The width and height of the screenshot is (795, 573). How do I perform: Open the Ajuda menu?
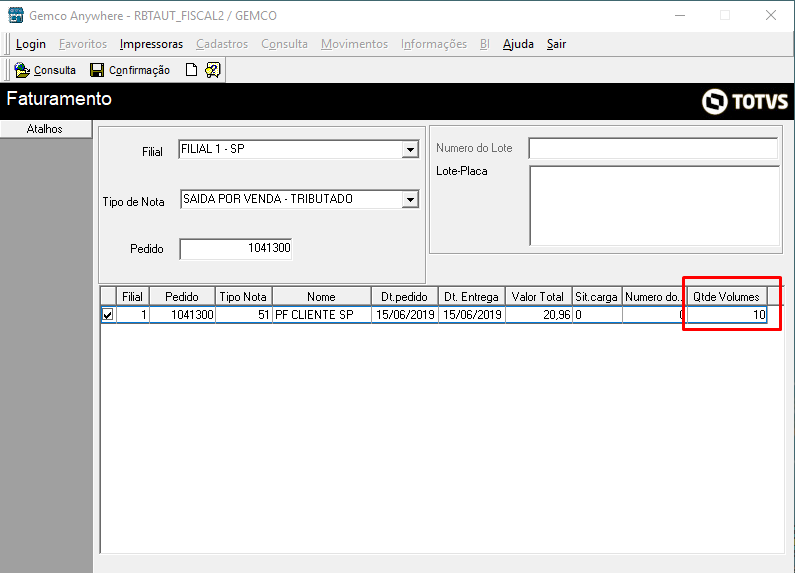pyautogui.click(x=518, y=44)
